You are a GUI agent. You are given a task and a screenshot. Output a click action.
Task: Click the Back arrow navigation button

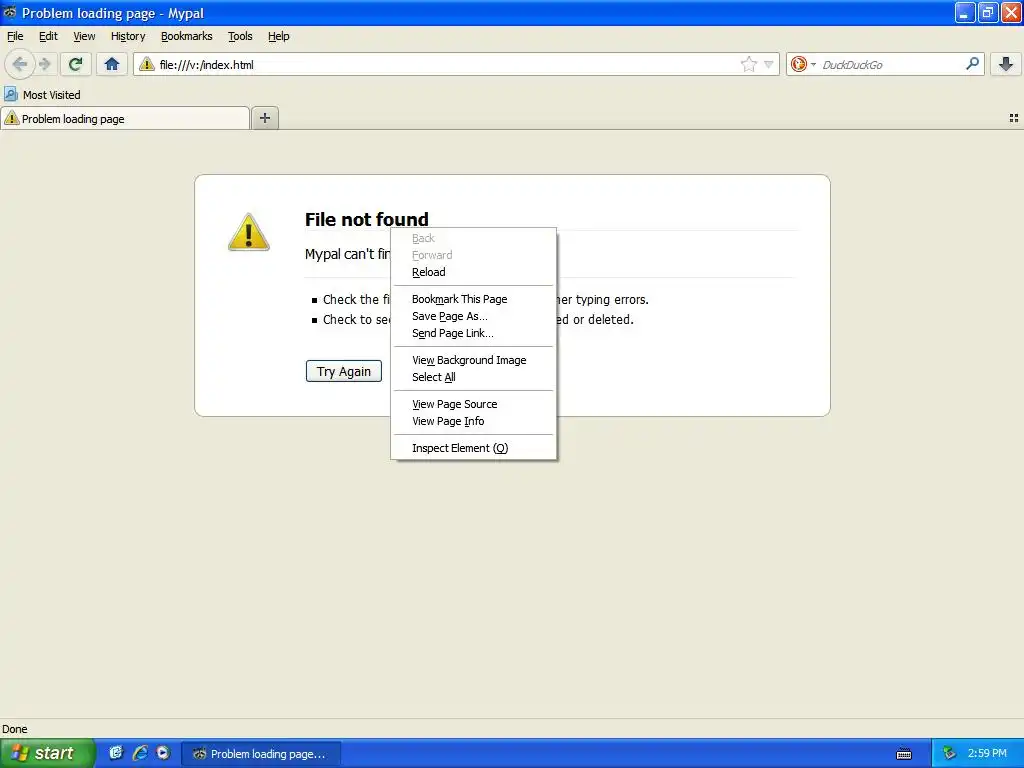[20, 64]
